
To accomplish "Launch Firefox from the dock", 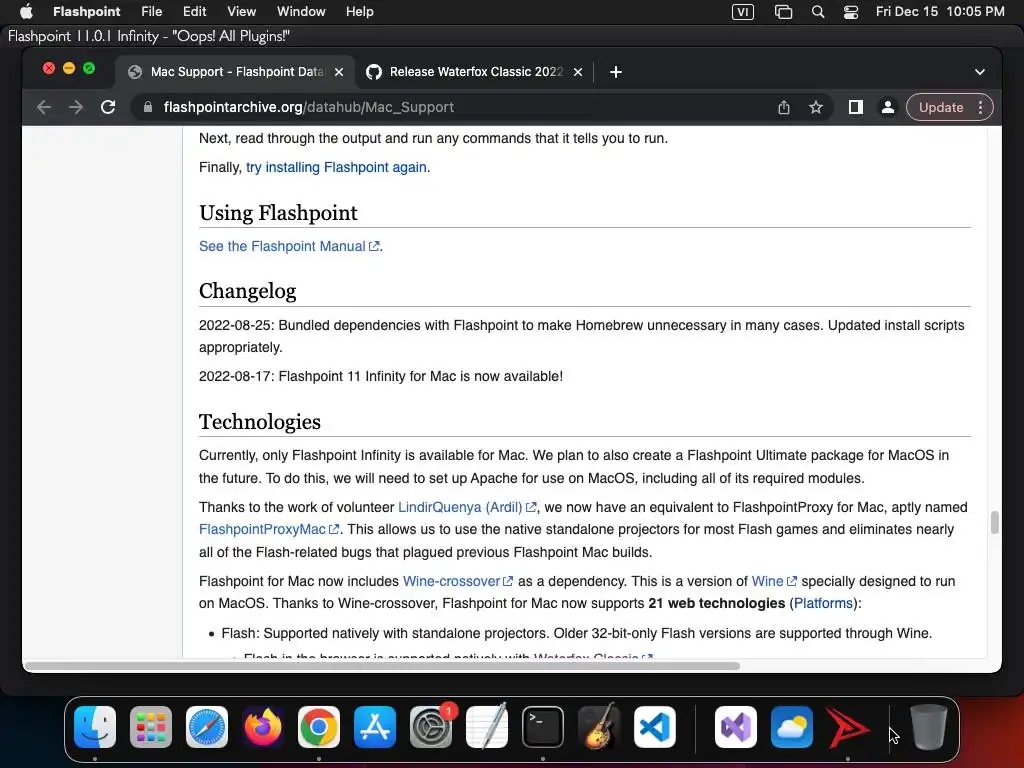I will point(263,727).
